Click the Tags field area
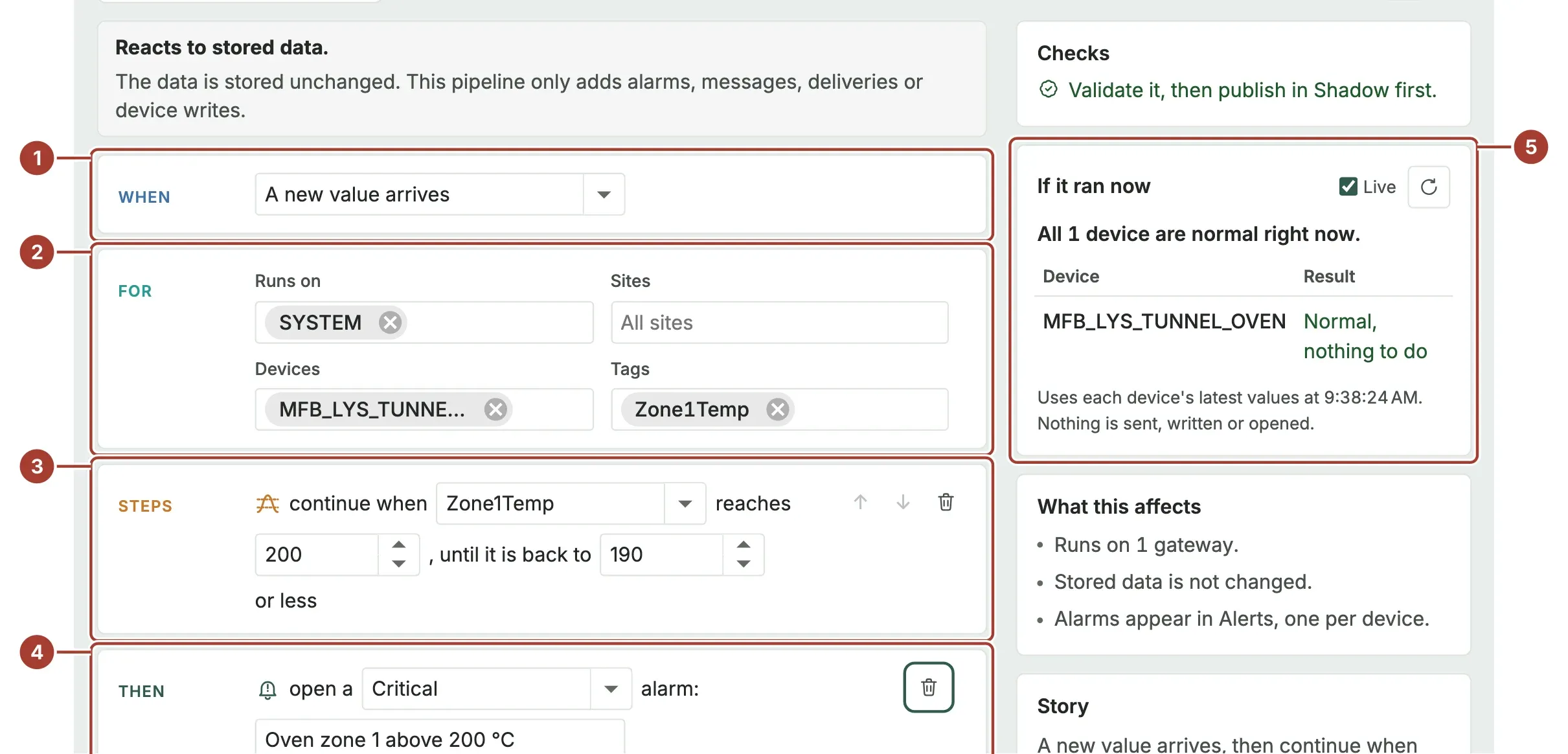The height and width of the screenshot is (754, 1568). coord(779,409)
